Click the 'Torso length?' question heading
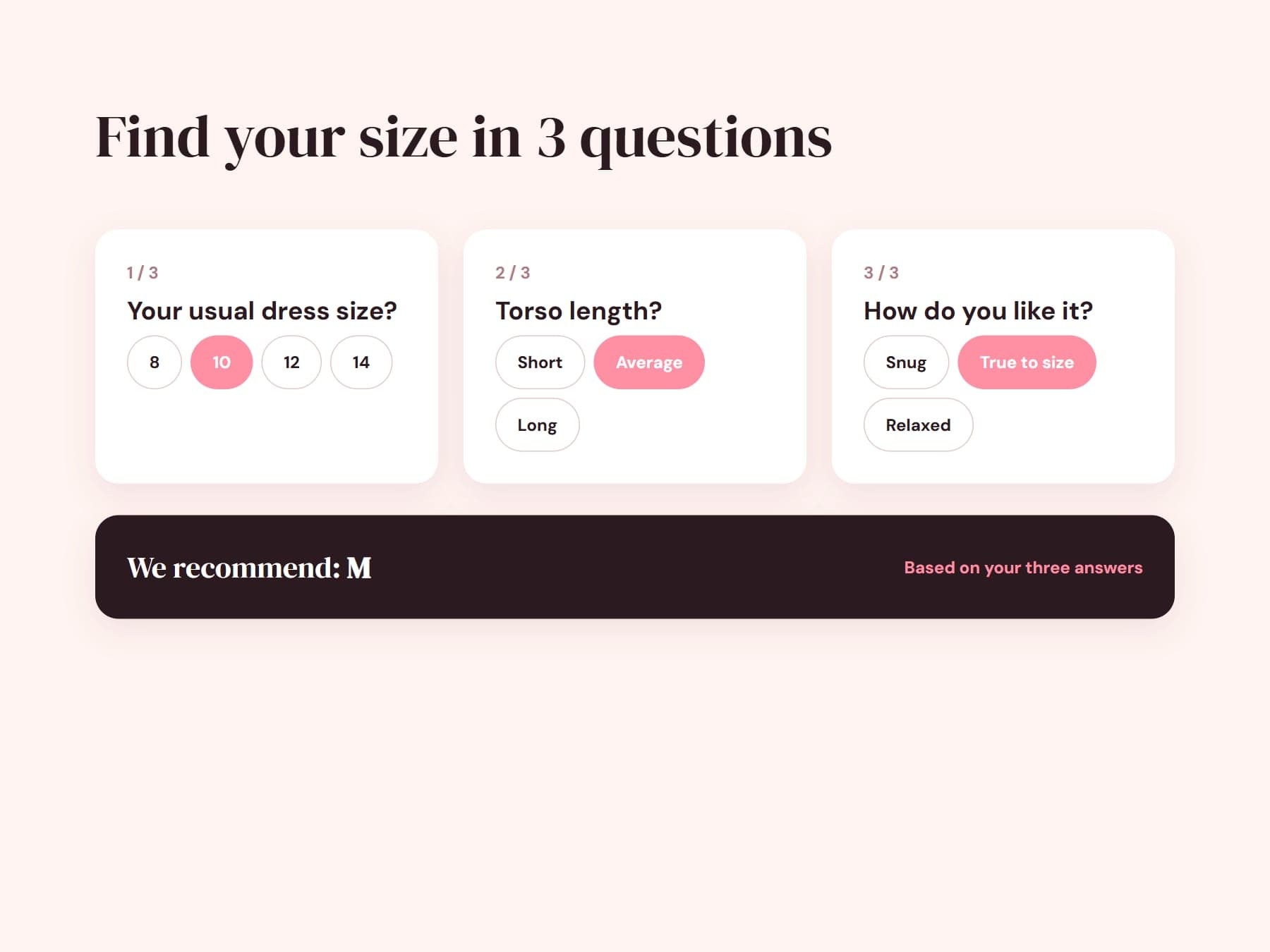Viewport: 1270px width, 952px height. click(579, 311)
